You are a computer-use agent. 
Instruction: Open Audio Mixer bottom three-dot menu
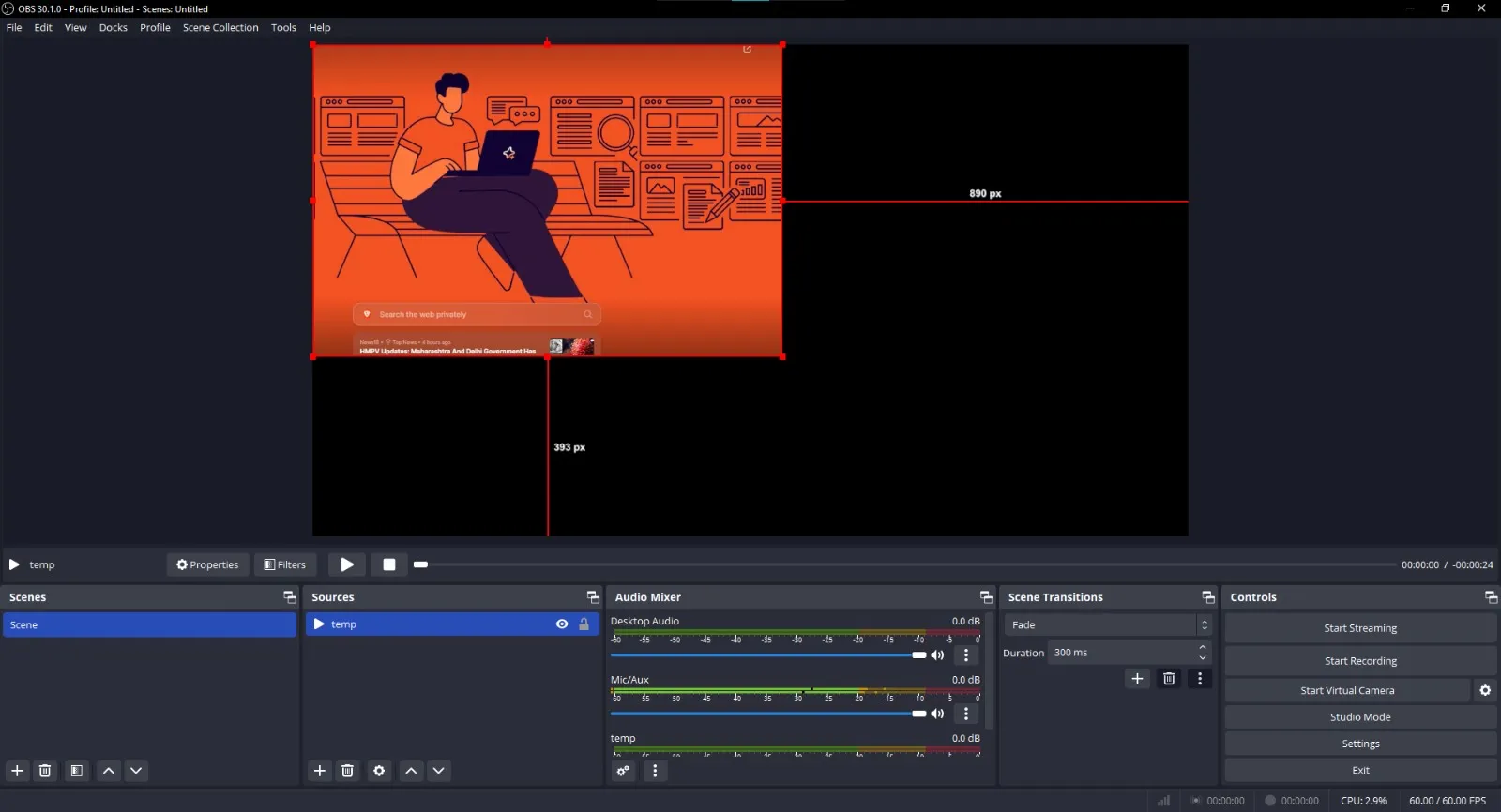point(655,771)
